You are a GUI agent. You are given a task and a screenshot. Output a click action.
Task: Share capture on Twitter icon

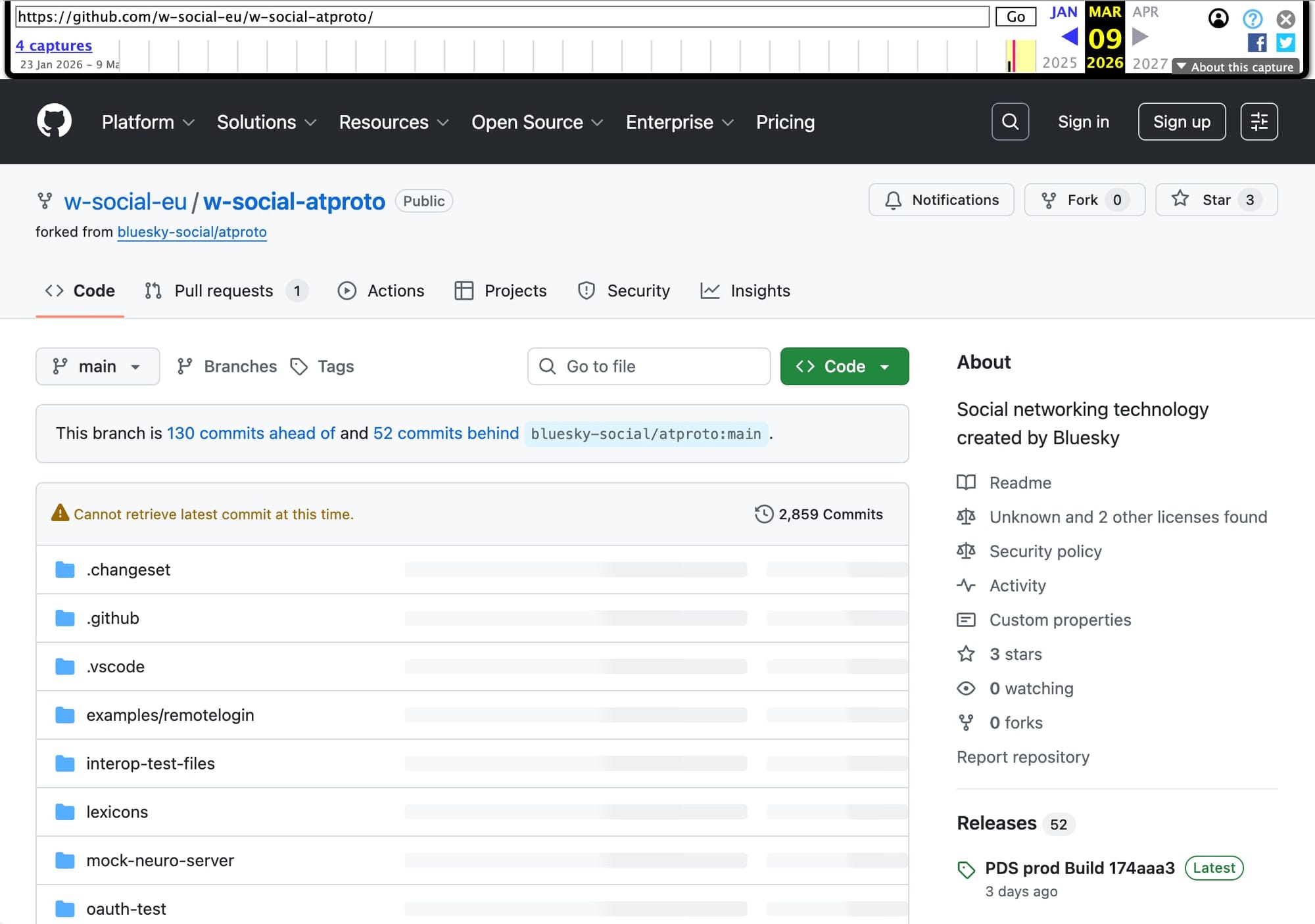click(x=1285, y=43)
